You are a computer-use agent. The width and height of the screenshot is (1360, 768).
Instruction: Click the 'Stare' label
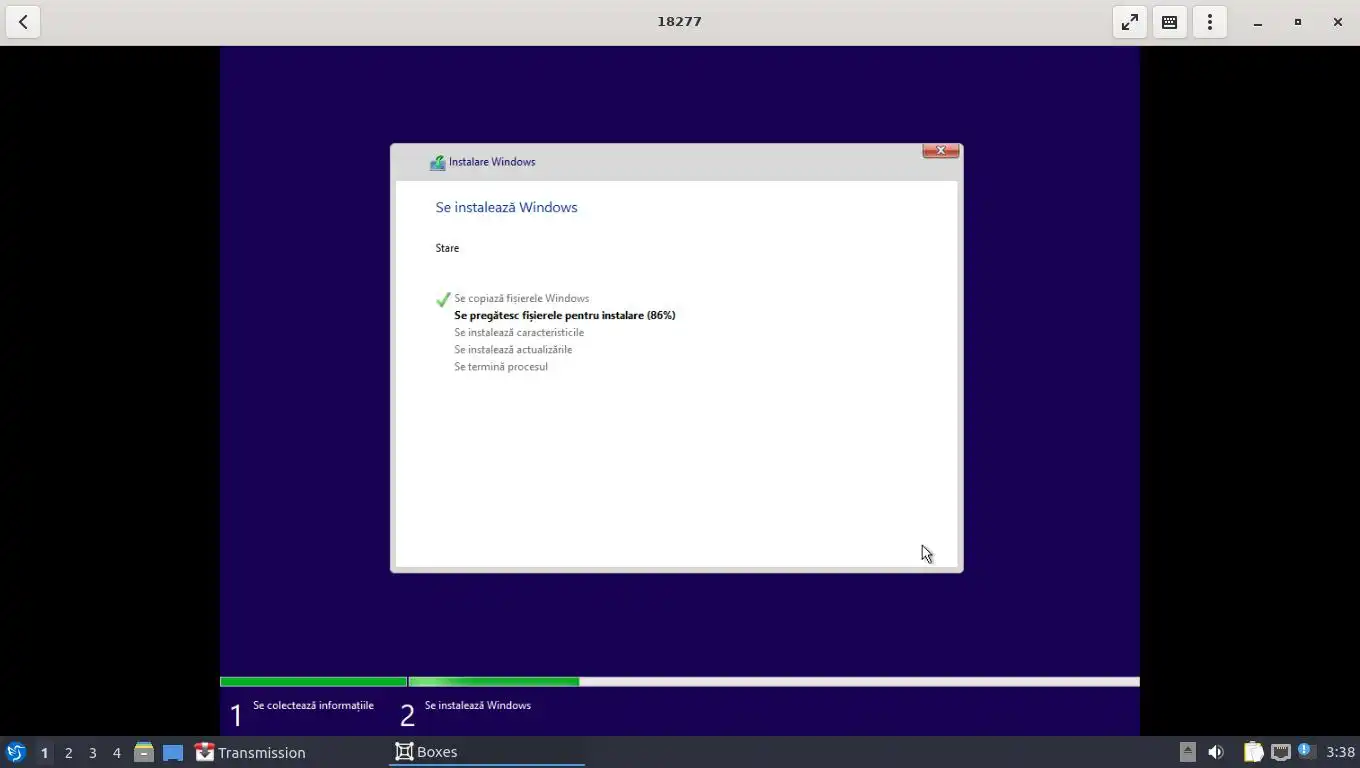[x=447, y=248]
